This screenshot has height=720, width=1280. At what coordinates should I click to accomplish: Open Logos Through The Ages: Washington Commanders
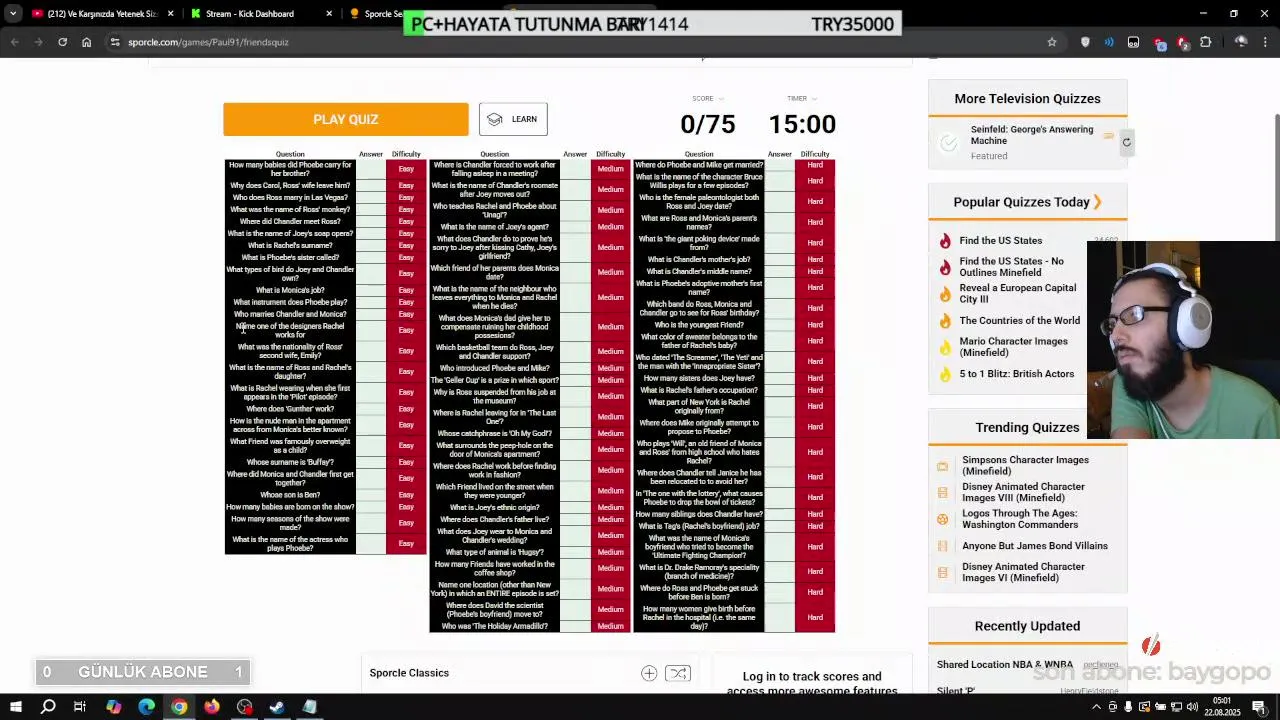click(x=1020, y=519)
